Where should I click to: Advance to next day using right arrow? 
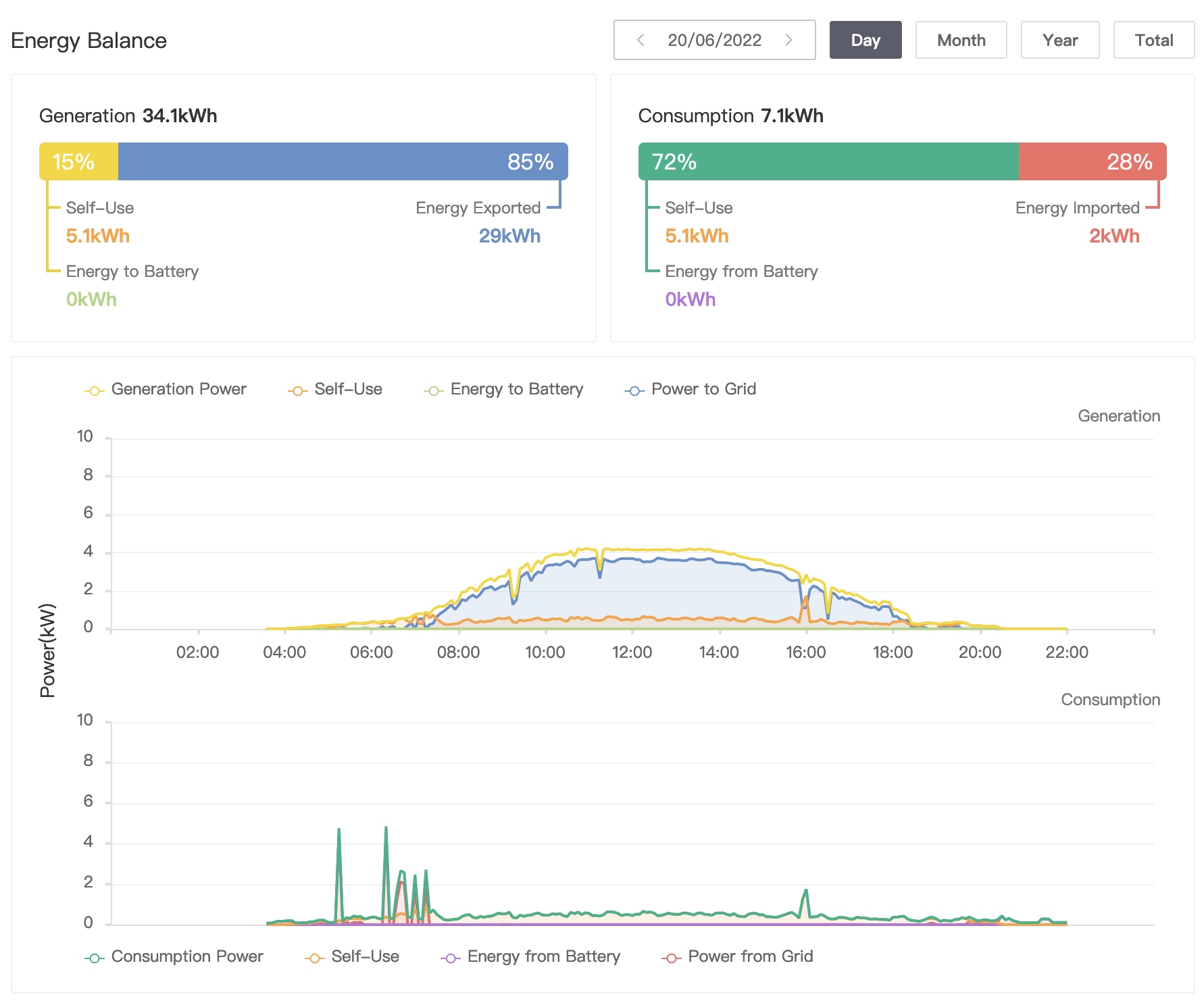point(788,40)
